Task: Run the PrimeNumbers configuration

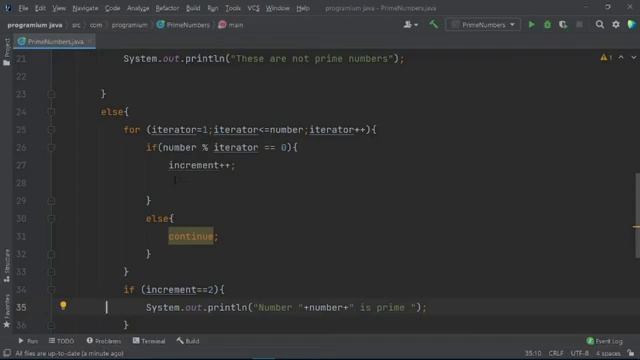Action: (x=531, y=25)
